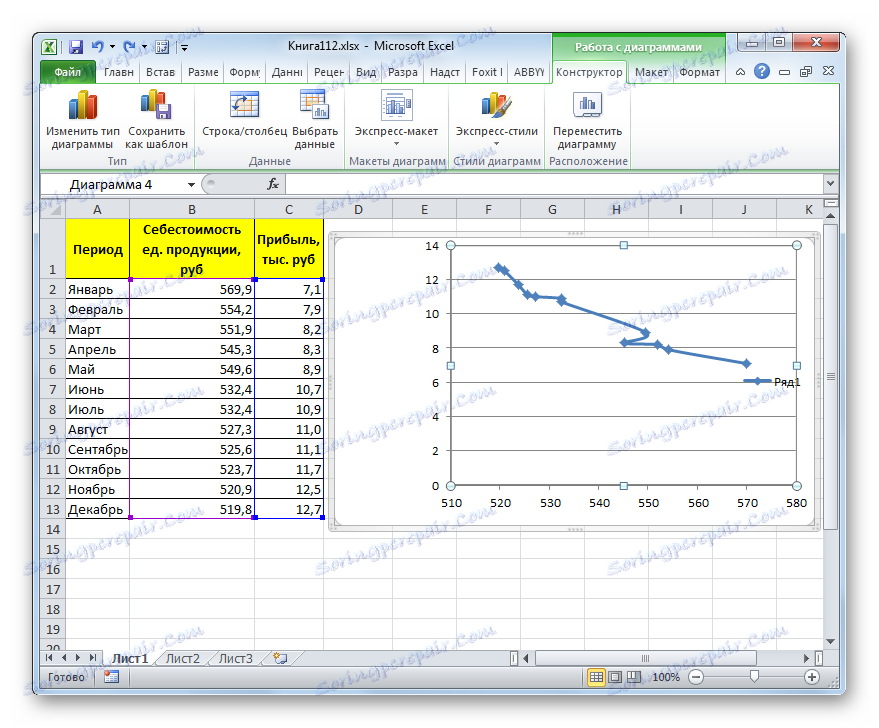Screen dimensions: 879x728
Task: Click cell with value 569,9
Action: (x=192, y=289)
